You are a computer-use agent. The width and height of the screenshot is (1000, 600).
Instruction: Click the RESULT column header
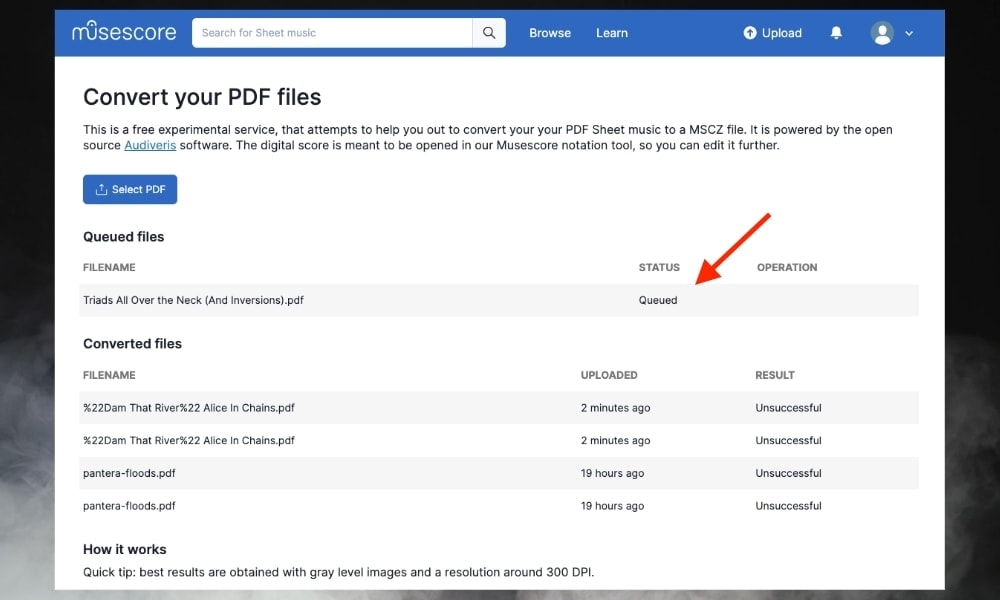775,375
